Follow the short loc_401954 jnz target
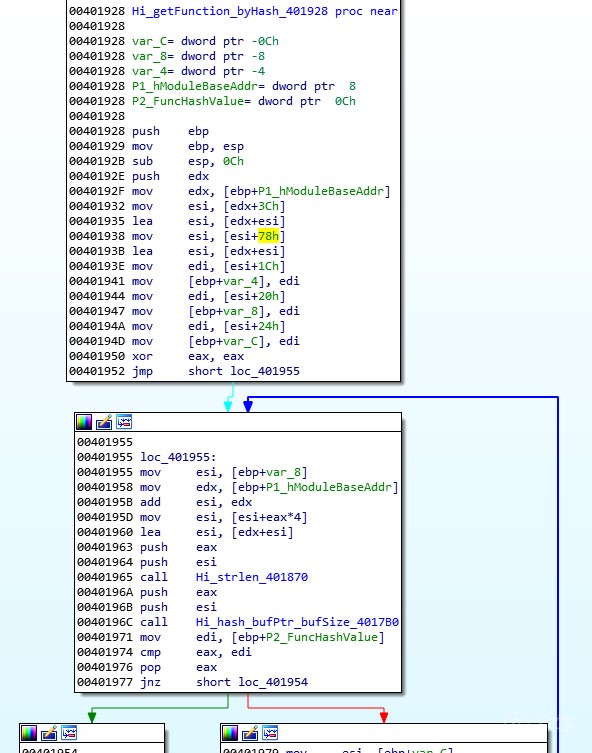Screen dimensions: 592x753 coord(252,682)
